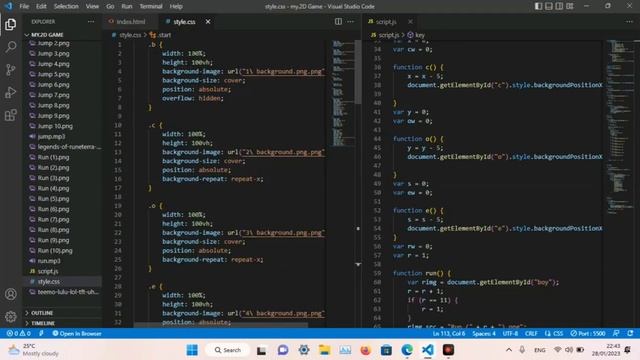Click style.css vertical scrollbar thumb
The image size is (640, 360).
[x=358, y=71]
